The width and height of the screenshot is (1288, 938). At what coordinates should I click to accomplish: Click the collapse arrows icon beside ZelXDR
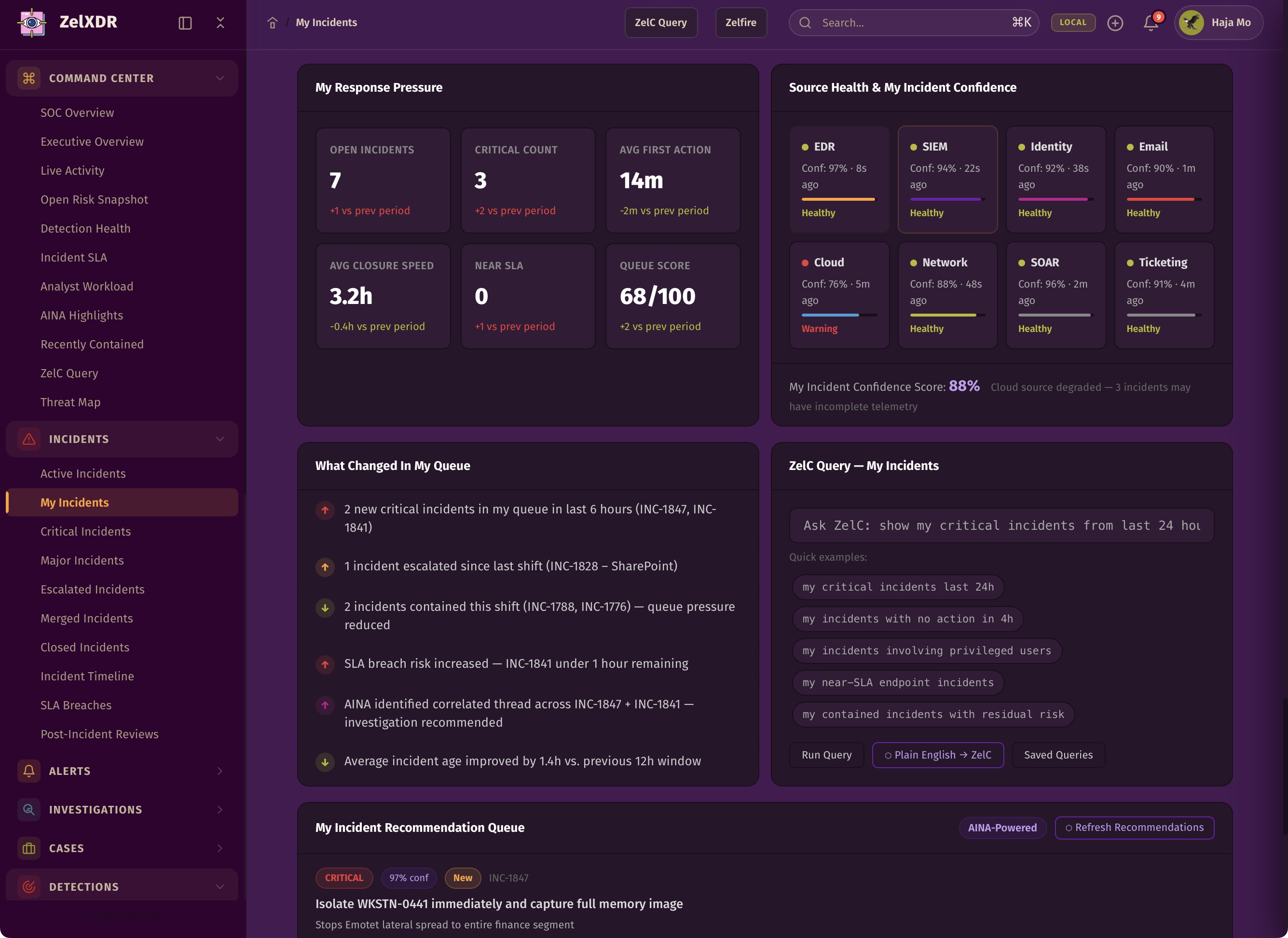[x=220, y=23]
